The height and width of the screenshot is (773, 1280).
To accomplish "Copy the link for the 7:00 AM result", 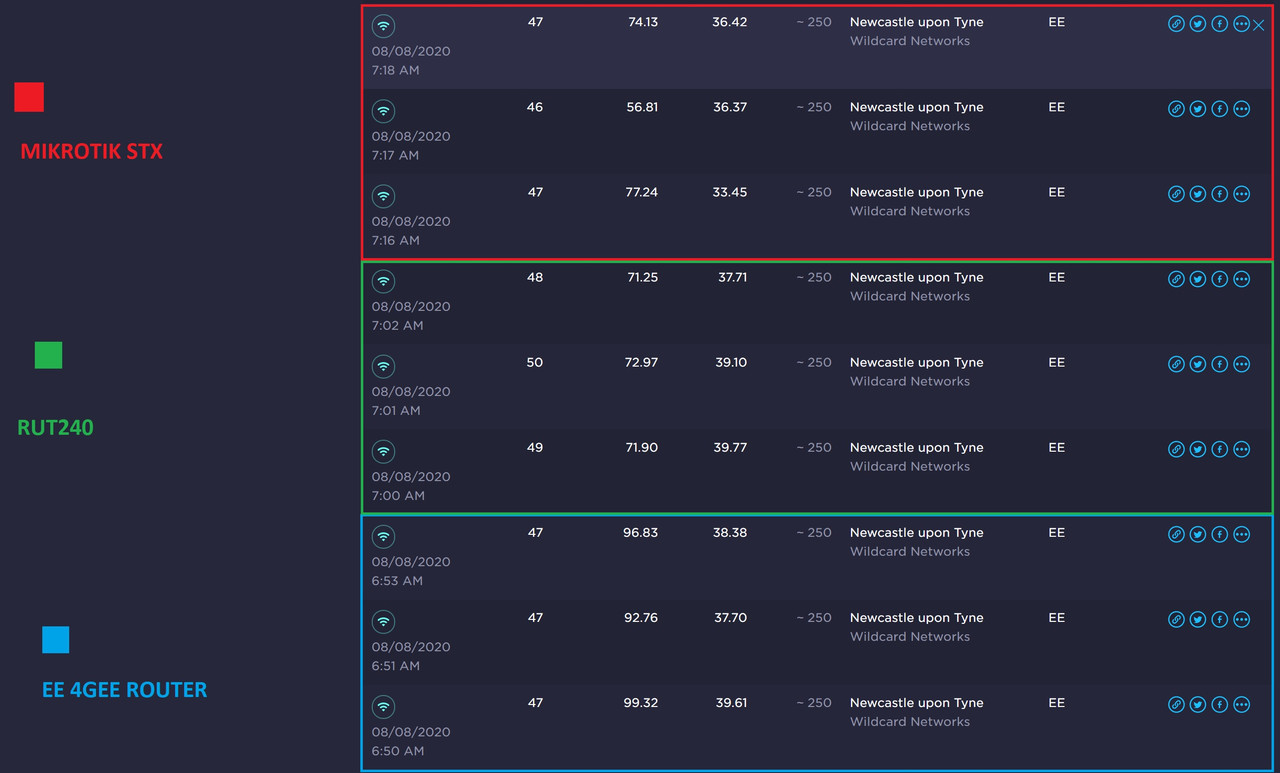I will pyautogui.click(x=1176, y=449).
